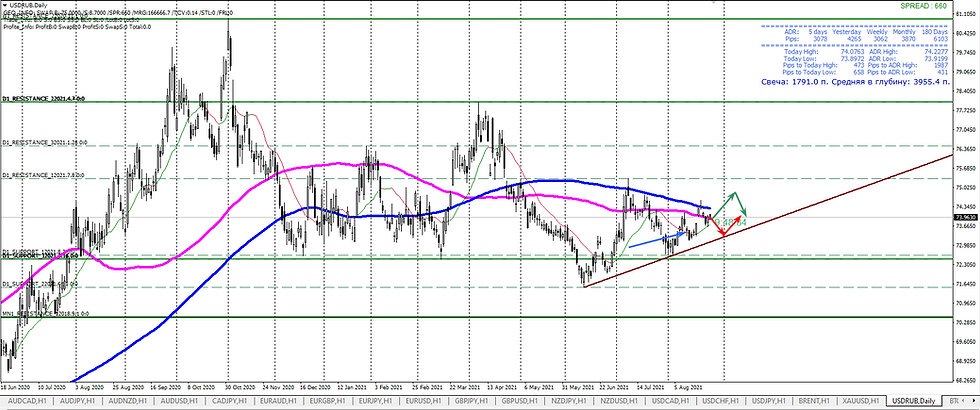Click the '18 Jun 2020' date label
This screenshot has width=980, height=410.
pyautogui.click(x=16, y=387)
